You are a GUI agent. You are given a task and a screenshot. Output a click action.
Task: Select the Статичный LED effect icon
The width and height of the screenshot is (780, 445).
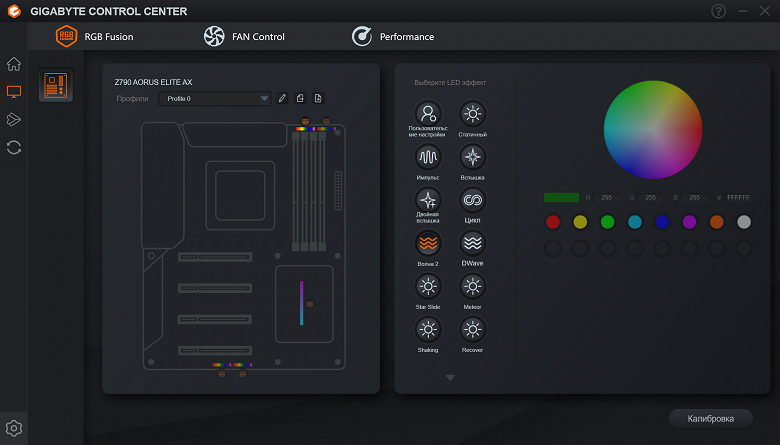click(472, 114)
